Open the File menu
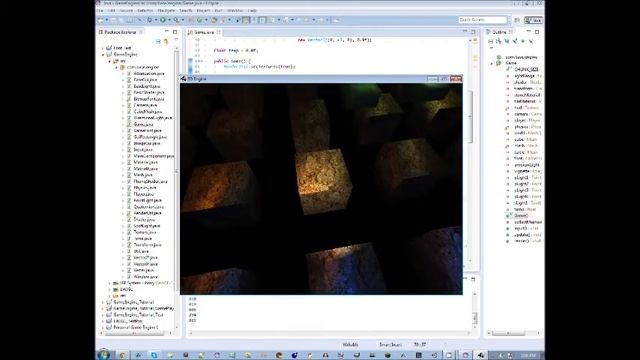This screenshot has width=640, height=360. pyautogui.click(x=100, y=10)
